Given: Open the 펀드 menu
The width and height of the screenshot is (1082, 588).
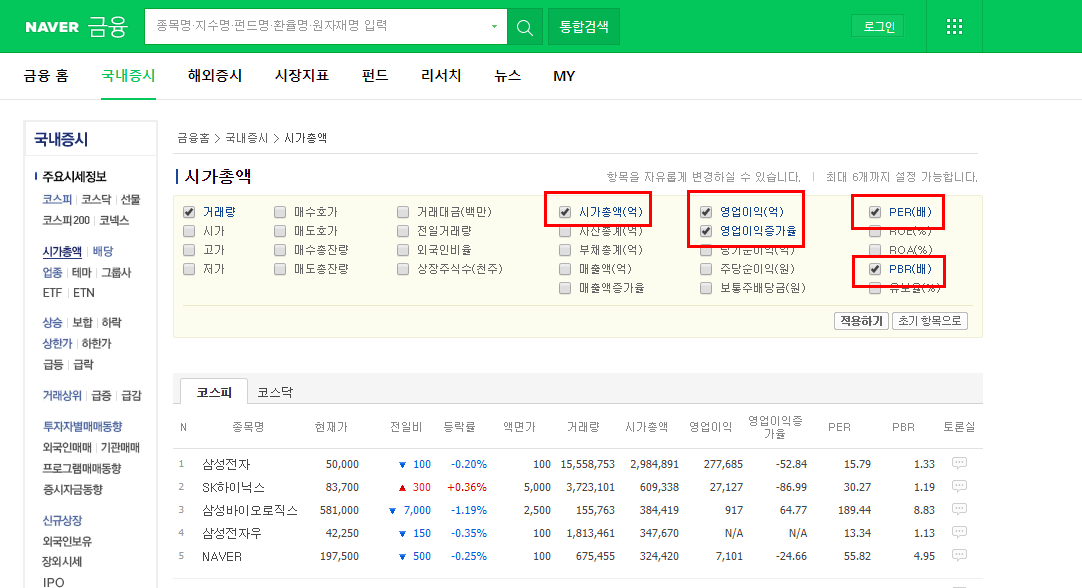Looking at the screenshot, I should tap(375, 76).
